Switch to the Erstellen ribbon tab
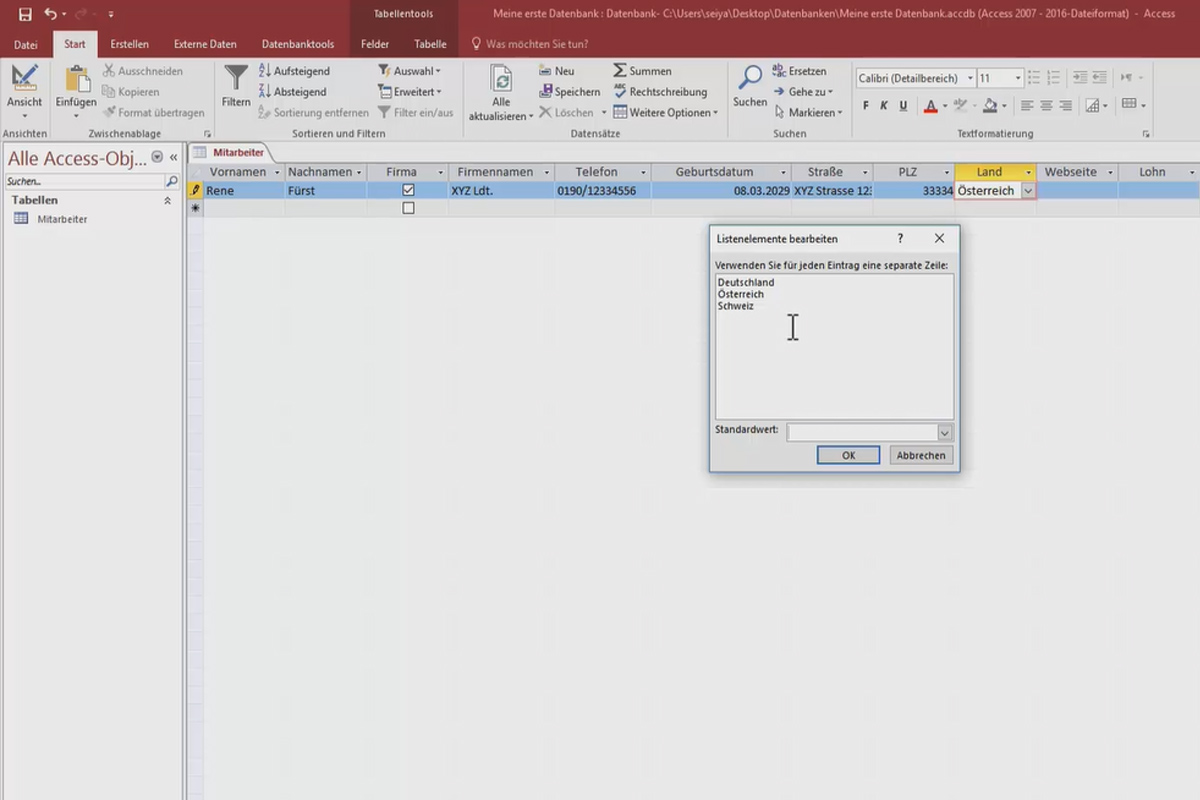 coord(130,44)
